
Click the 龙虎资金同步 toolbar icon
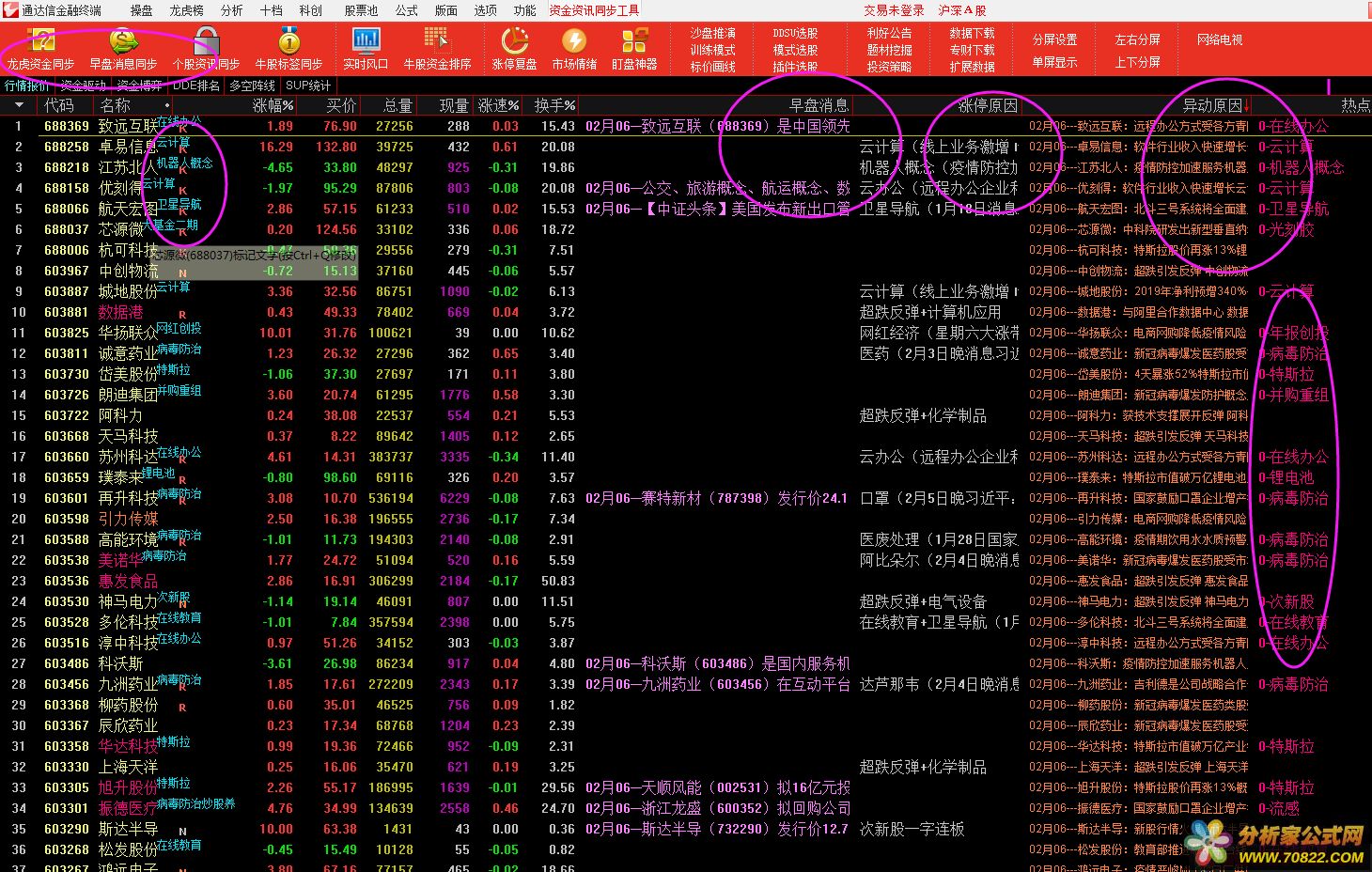tap(42, 40)
